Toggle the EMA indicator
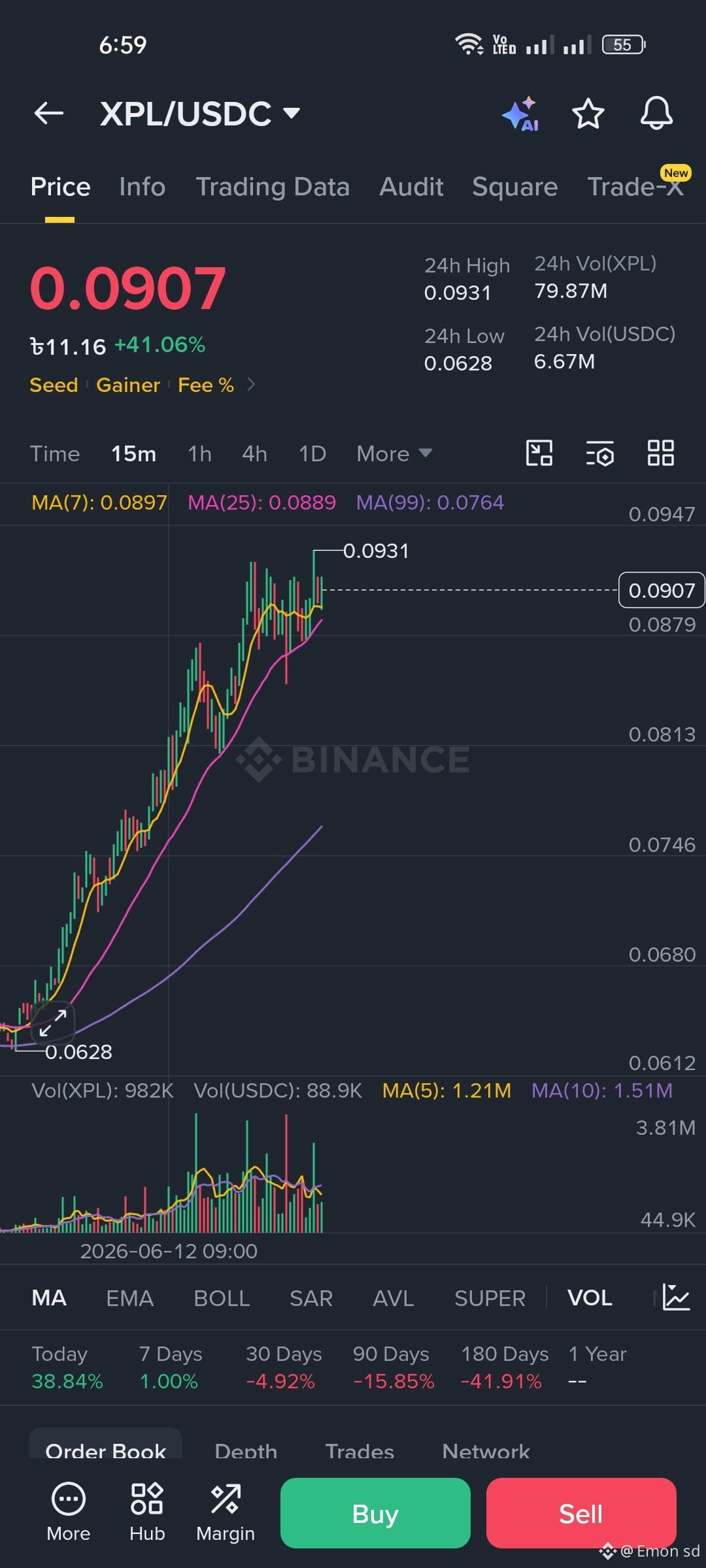Screen dimensions: 706x1568 tap(129, 1298)
